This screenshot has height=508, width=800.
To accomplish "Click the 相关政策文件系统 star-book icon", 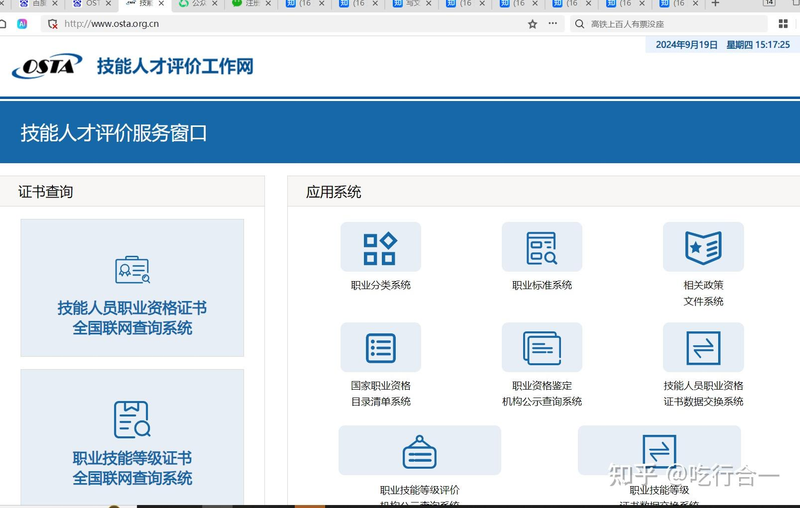I will [x=703, y=248].
